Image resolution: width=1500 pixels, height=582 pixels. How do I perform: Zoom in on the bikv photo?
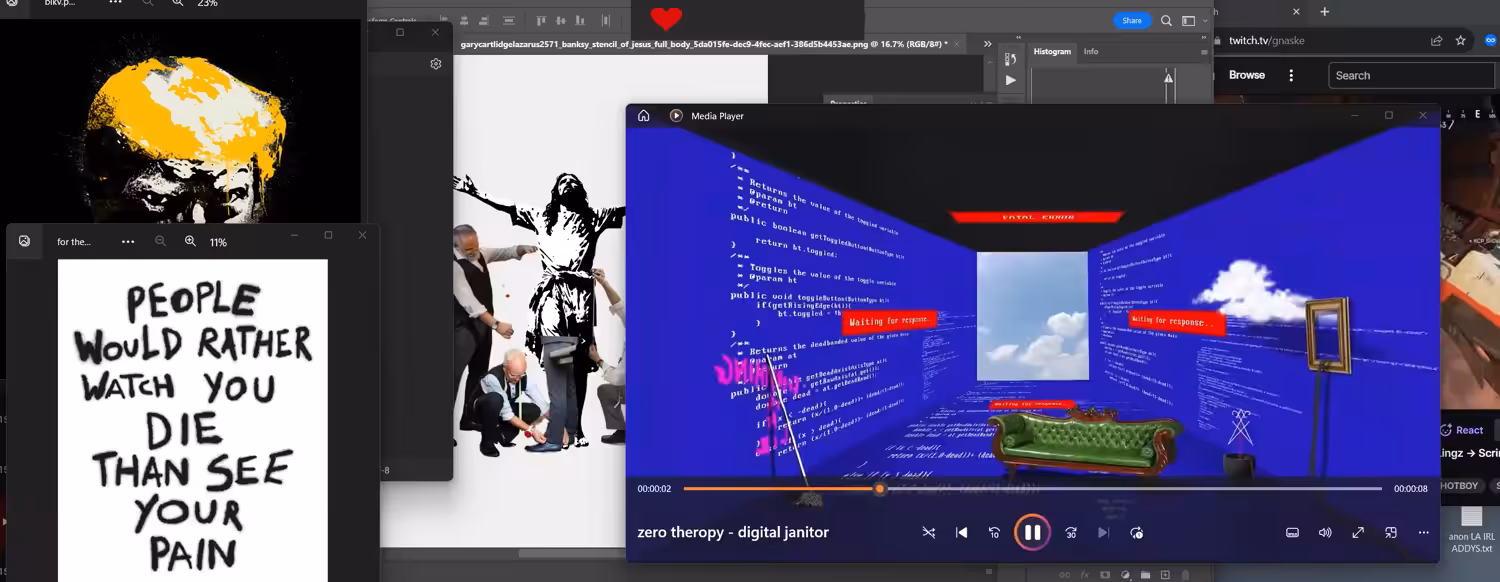pos(178,3)
